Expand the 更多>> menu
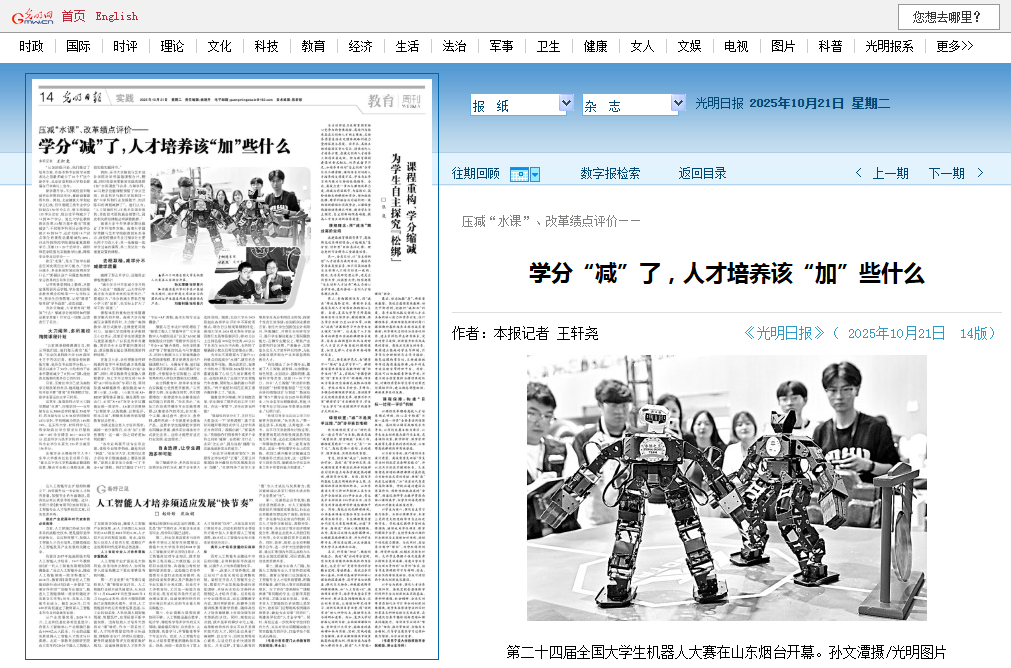 (954, 46)
